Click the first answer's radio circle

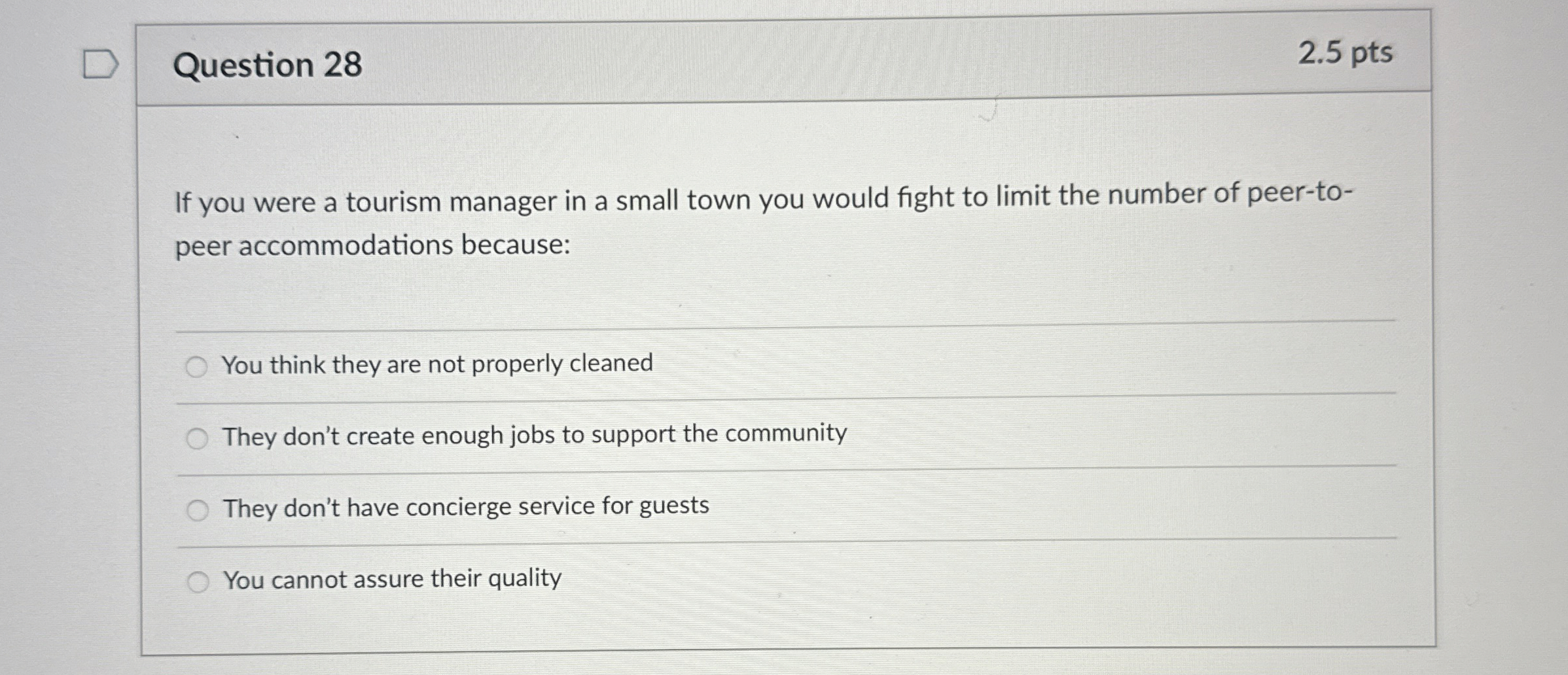197,365
